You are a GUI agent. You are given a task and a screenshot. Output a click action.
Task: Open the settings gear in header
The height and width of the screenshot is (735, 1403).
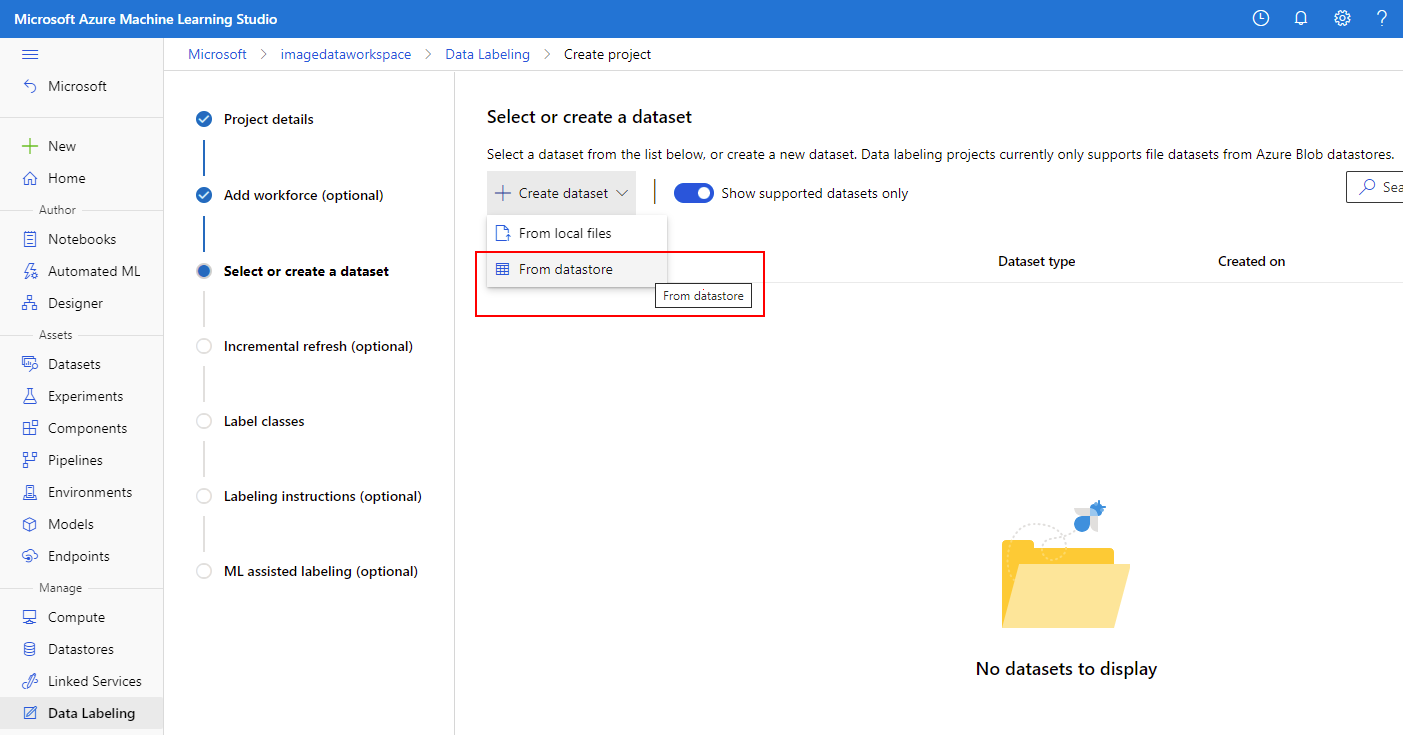1342,18
